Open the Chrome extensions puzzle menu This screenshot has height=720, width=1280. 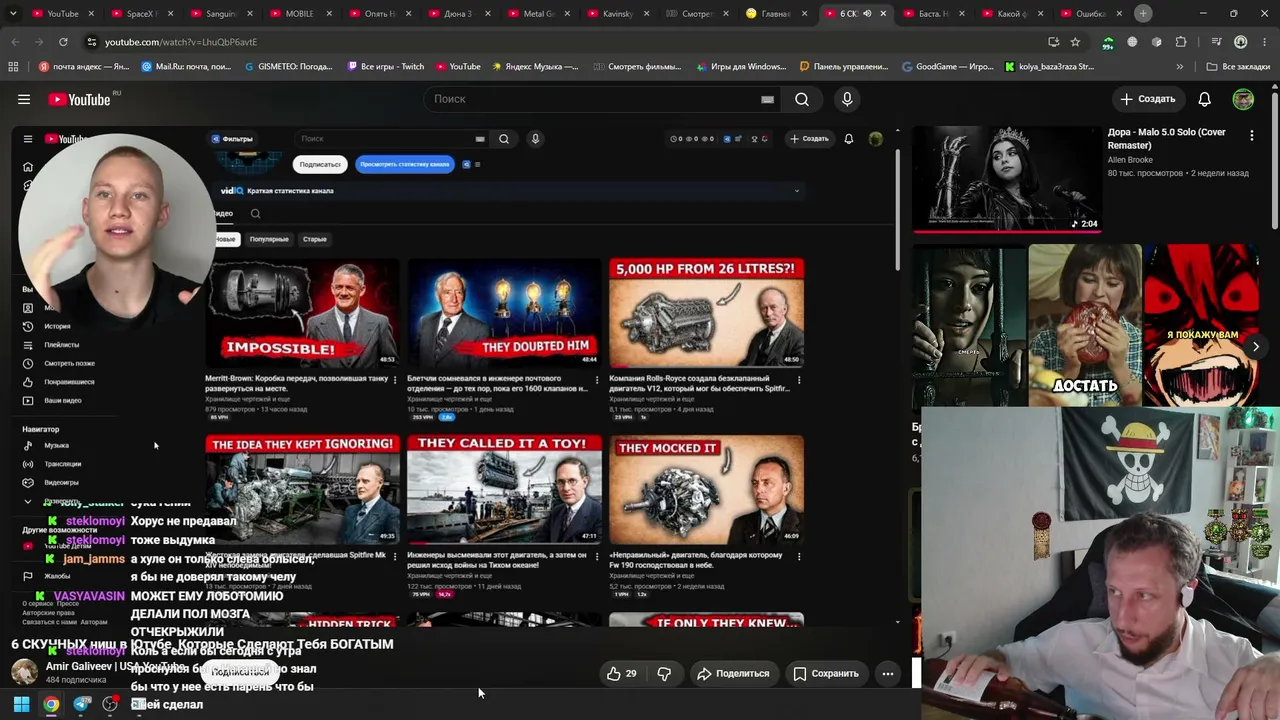[1181, 42]
